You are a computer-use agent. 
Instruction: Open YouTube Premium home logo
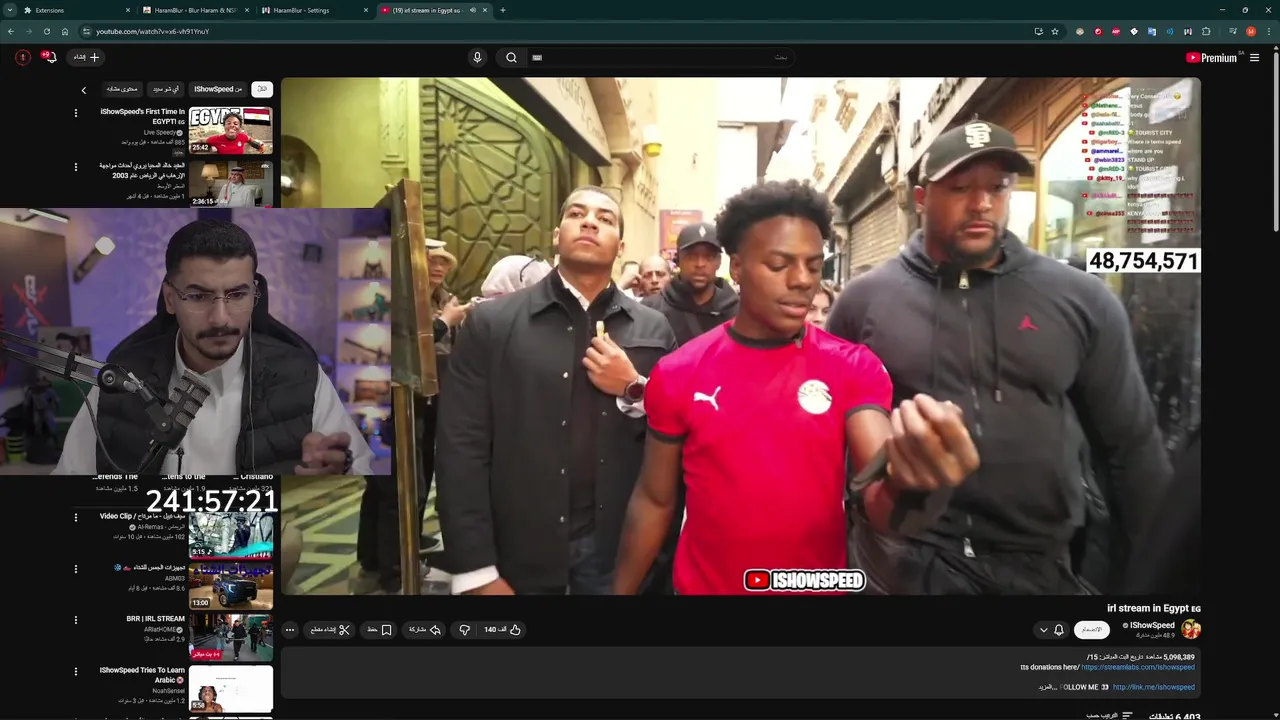pyautogui.click(x=1211, y=57)
